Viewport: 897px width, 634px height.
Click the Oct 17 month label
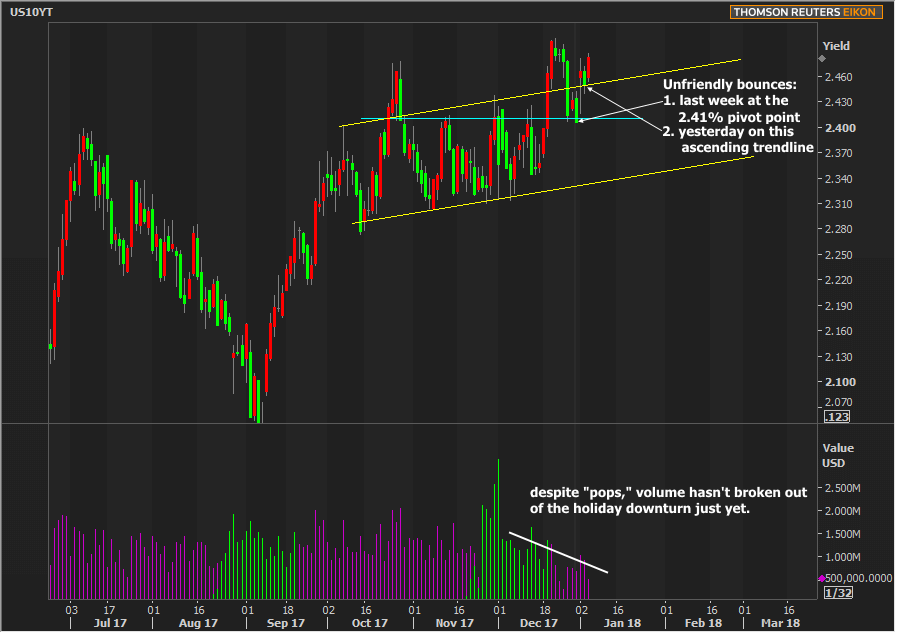370,623
